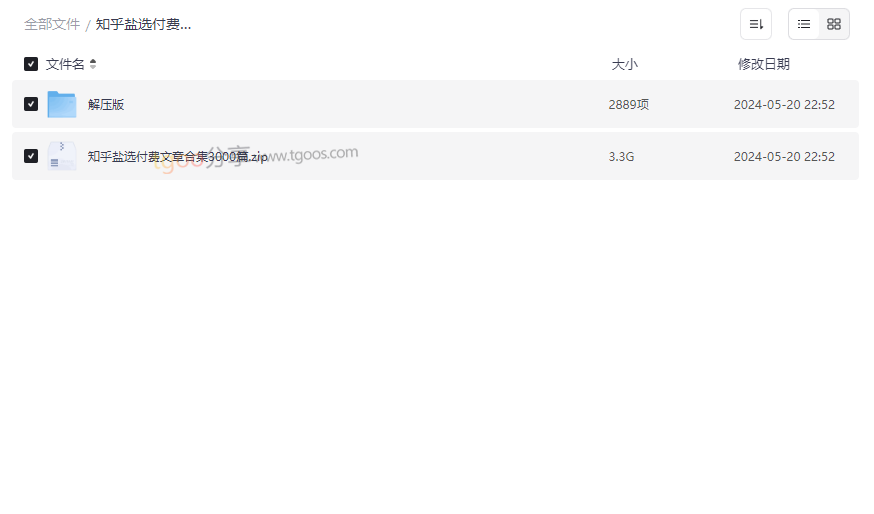Screen dimensions: 874x514
Task: Uncheck the zip file row checkbox
Action: coord(31,156)
